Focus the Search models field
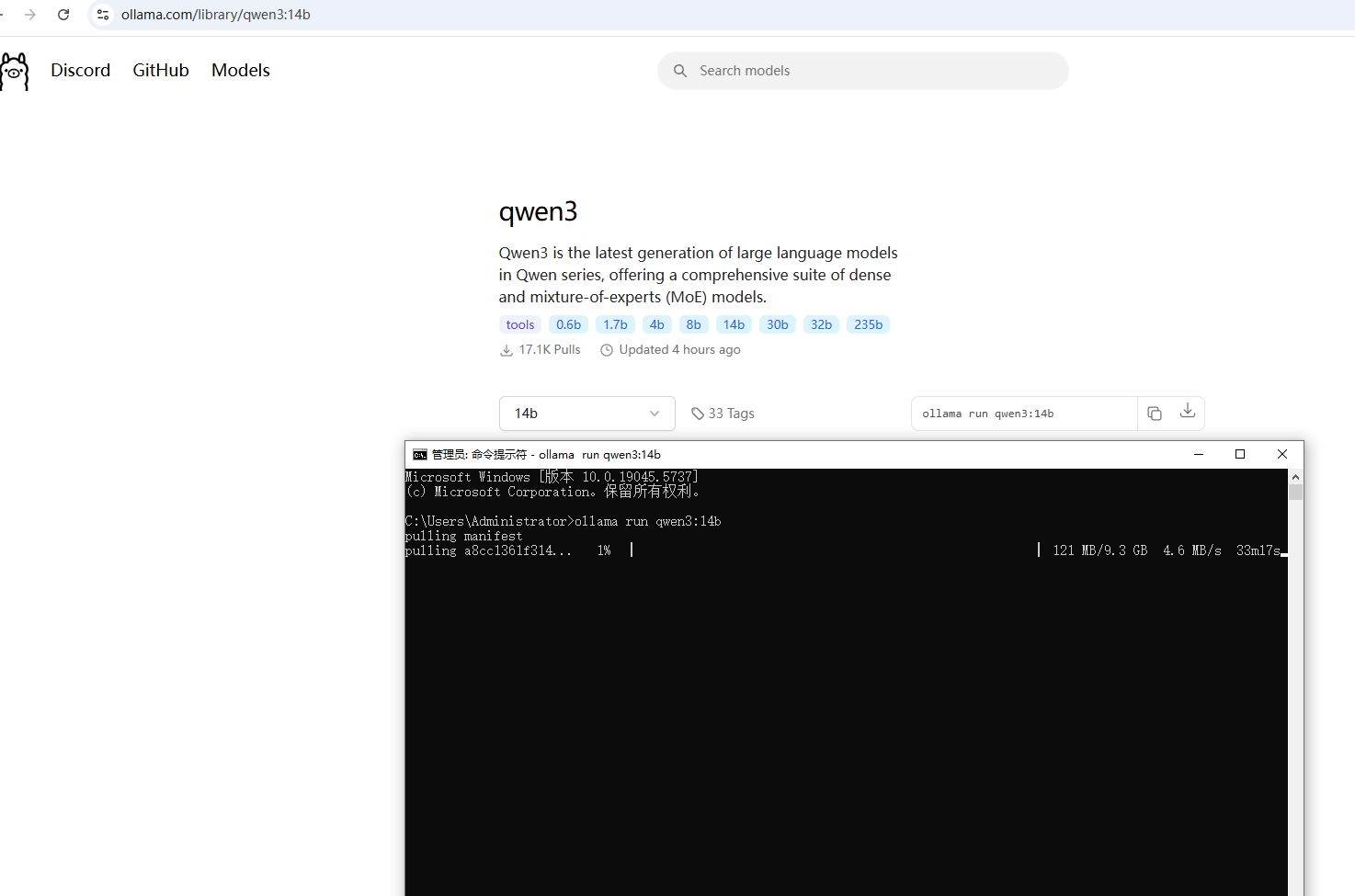The width and height of the screenshot is (1355, 896). pyautogui.click(x=863, y=71)
